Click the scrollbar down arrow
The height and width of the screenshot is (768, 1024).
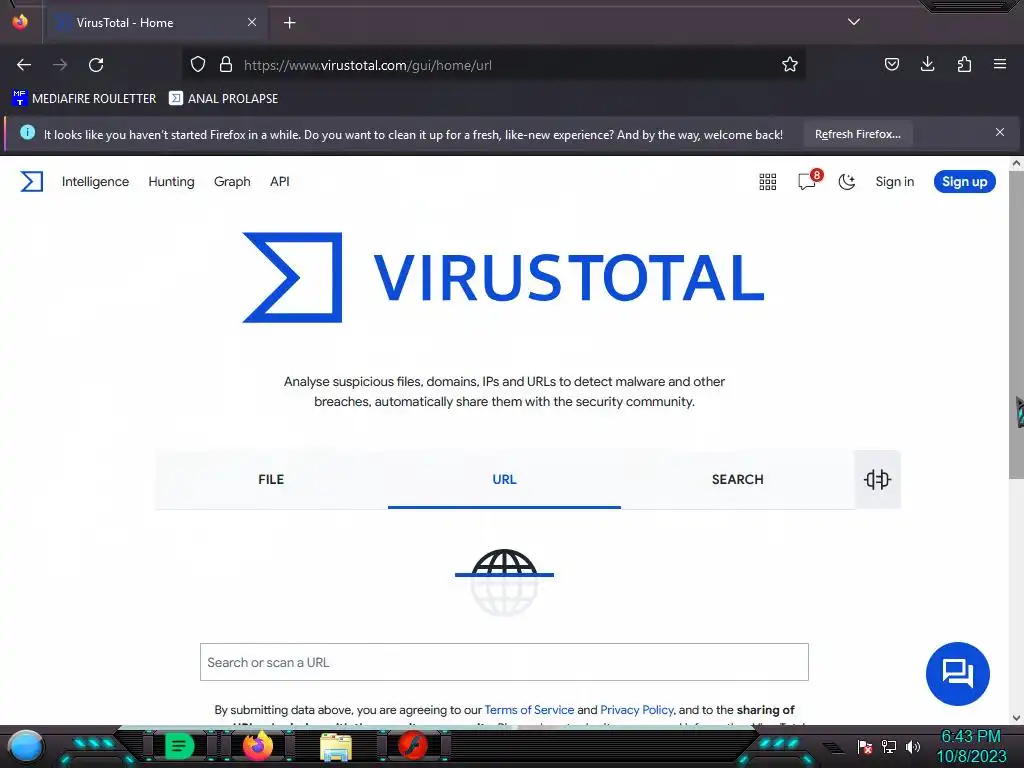(1016, 718)
